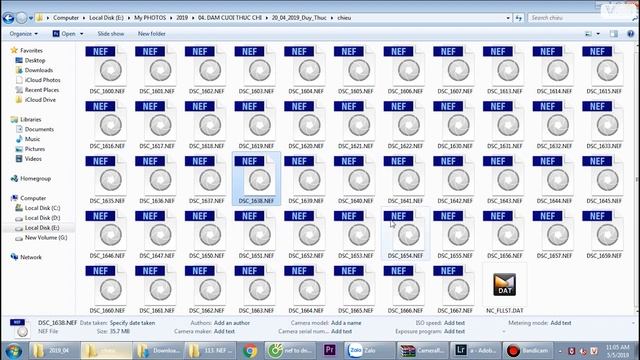This screenshot has width=640, height=360.
Task: Open Downloads in Favorites
Action: [39, 70]
